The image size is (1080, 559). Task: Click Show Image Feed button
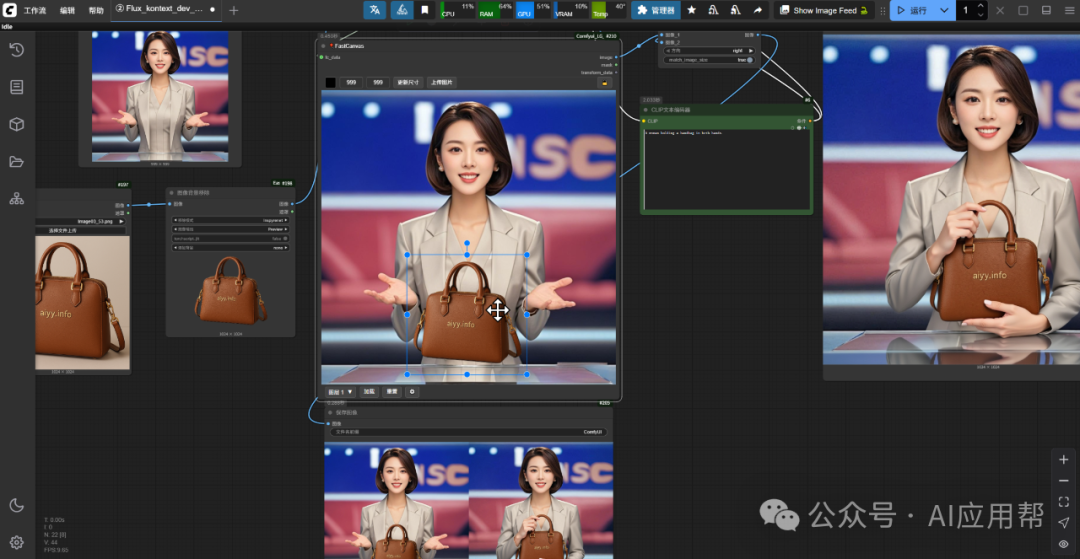tap(824, 10)
